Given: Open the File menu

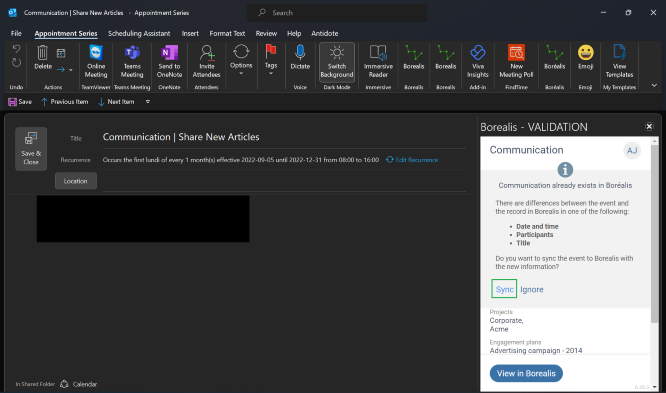Looking at the screenshot, I should [16, 34].
